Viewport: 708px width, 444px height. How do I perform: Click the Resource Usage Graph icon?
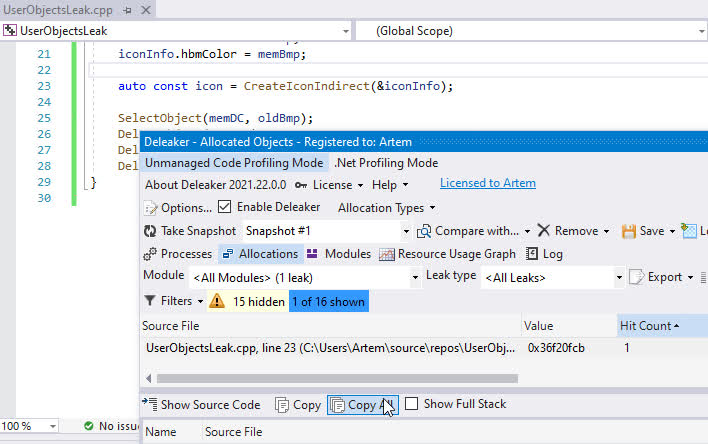(x=387, y=254)
